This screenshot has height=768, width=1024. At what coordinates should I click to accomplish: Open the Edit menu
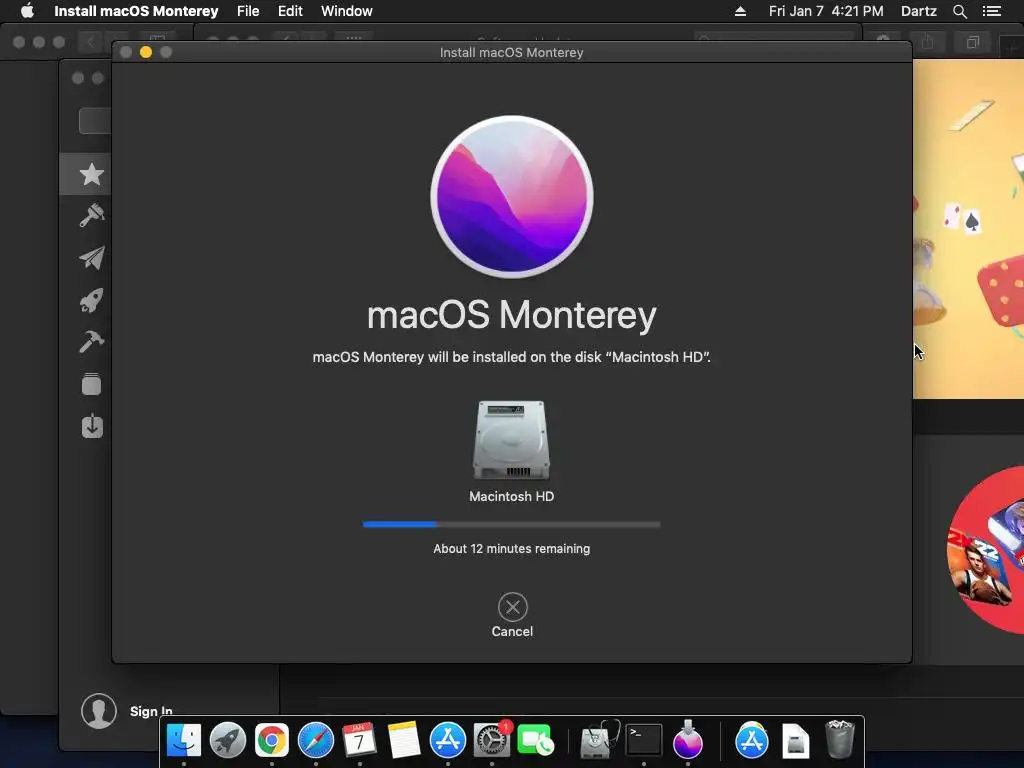coord(290,11)
